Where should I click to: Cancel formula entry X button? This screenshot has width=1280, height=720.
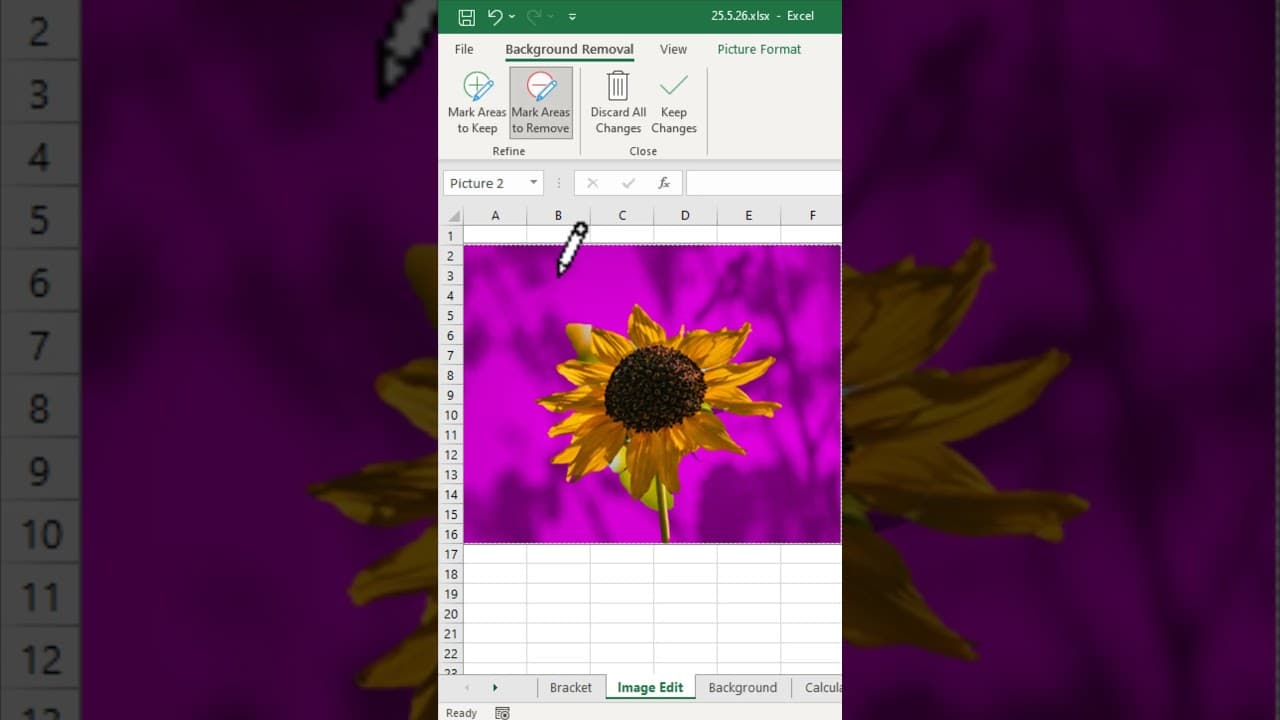[x=592, y=183]
